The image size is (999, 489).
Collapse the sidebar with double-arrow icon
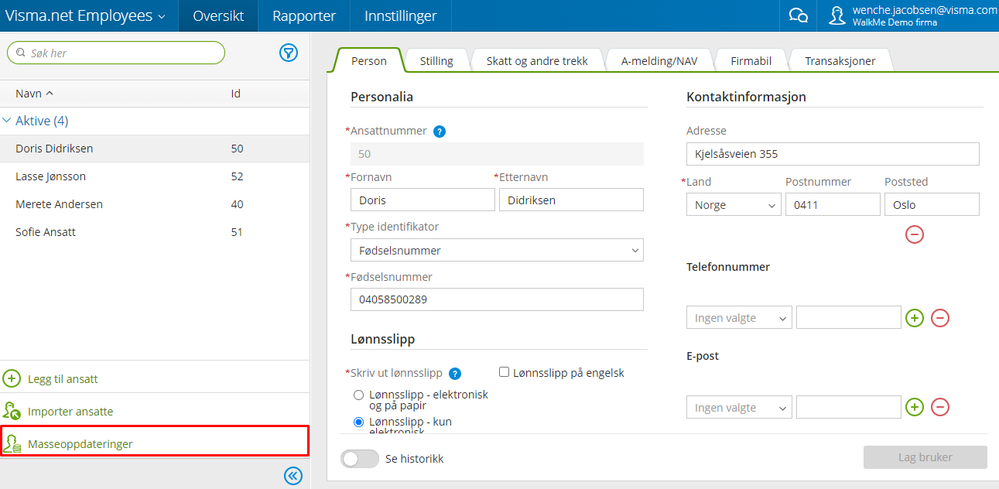(292, 476)
